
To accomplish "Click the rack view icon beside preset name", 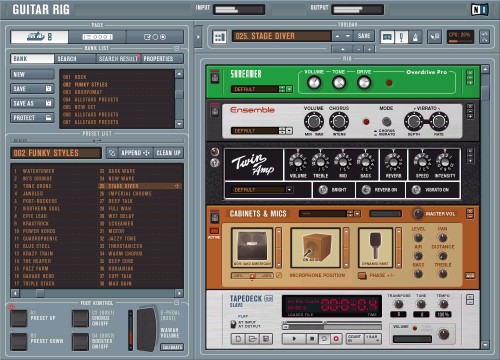I will pos(220,37).
